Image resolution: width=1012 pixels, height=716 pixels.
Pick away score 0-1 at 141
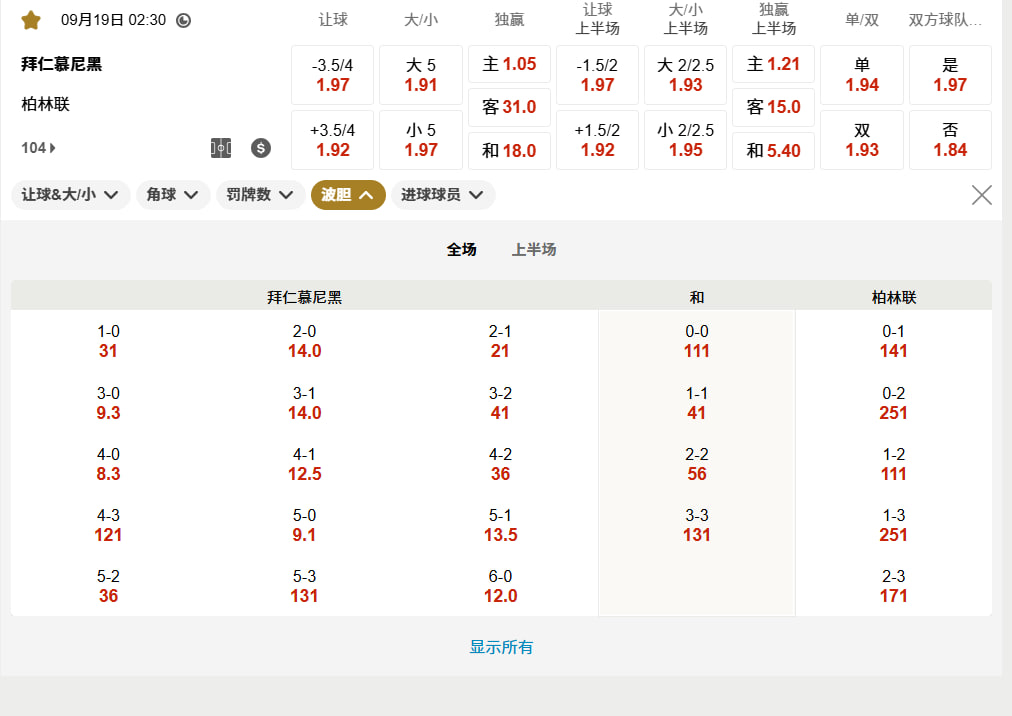[894, 341]
